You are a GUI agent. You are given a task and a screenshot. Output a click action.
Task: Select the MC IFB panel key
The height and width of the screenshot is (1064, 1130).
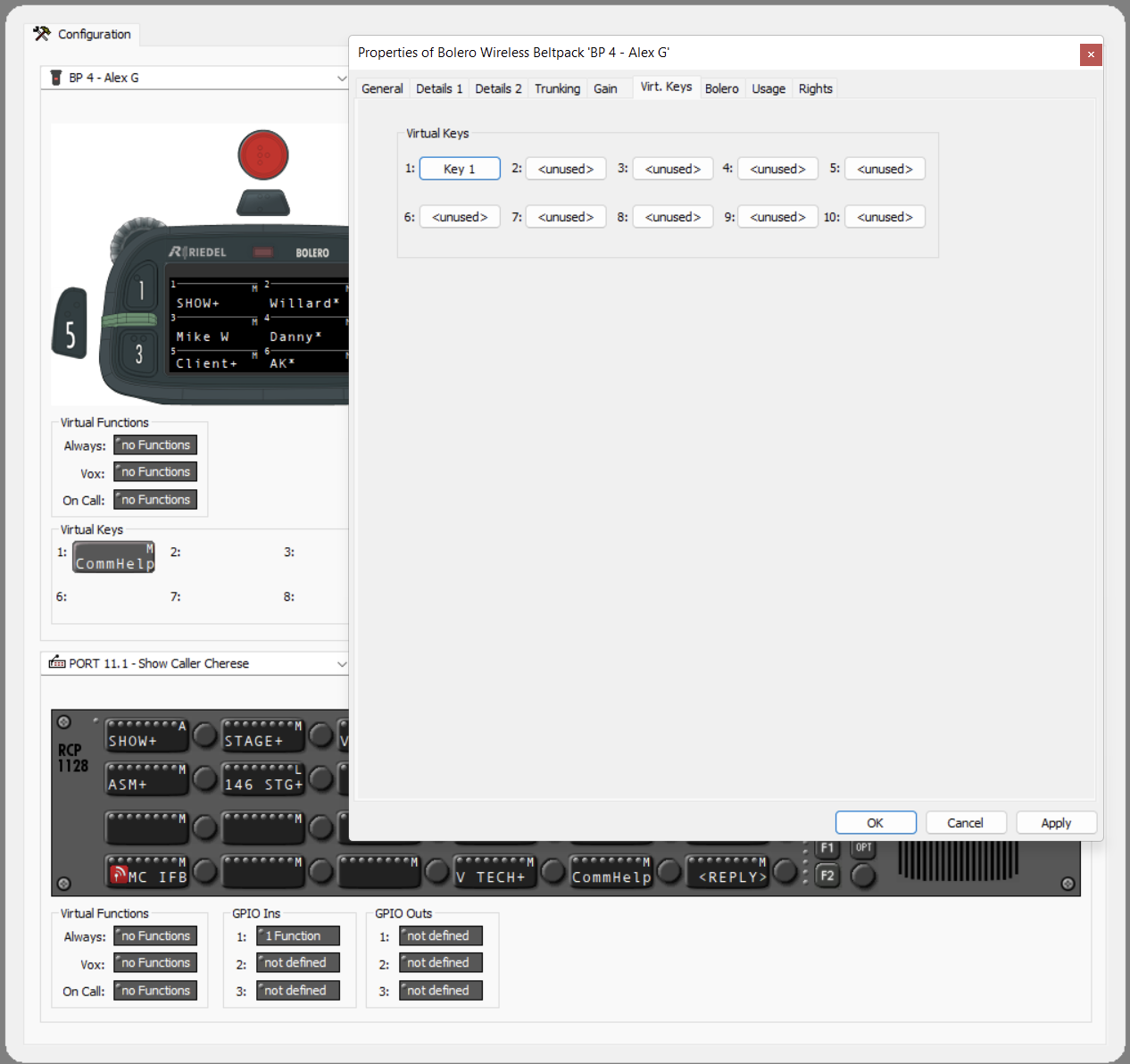tap(146, 871)
